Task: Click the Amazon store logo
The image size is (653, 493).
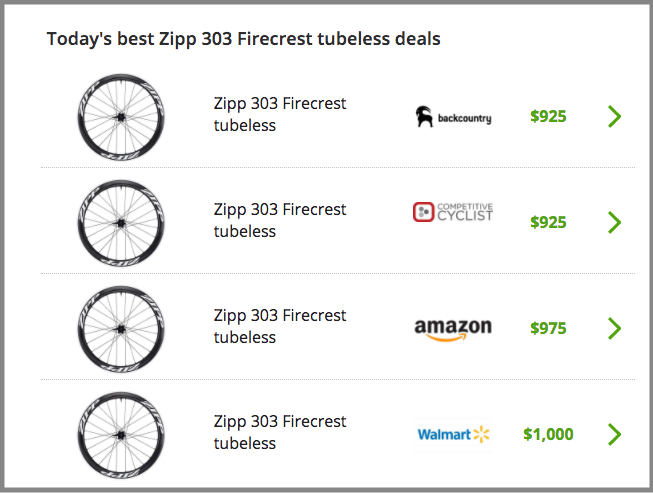Action: pos(453,329)
